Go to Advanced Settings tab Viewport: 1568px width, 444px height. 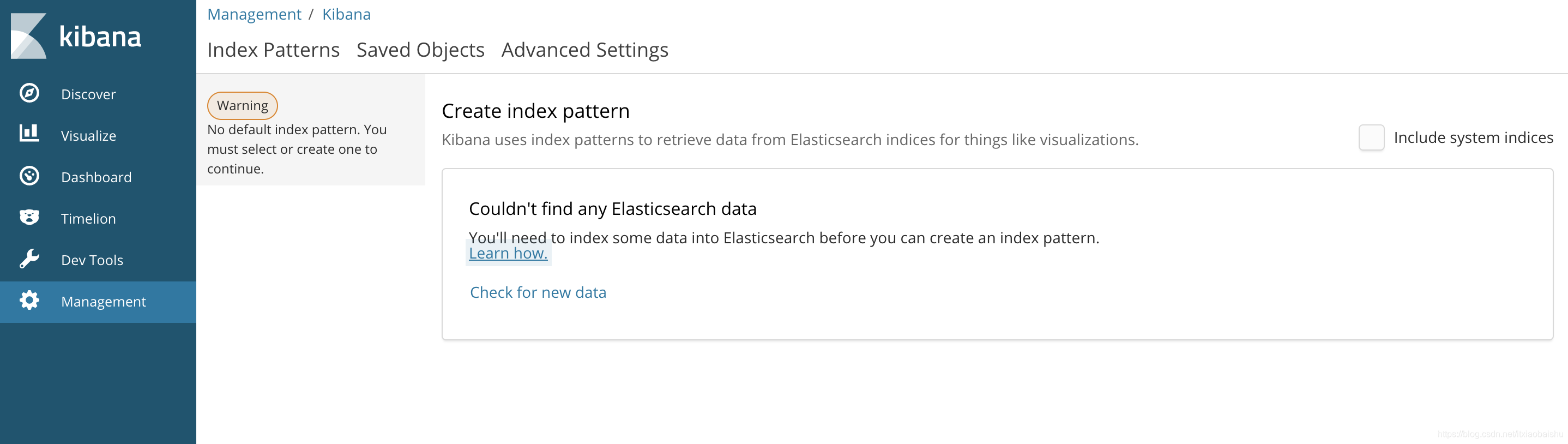[x=584, y=50]
